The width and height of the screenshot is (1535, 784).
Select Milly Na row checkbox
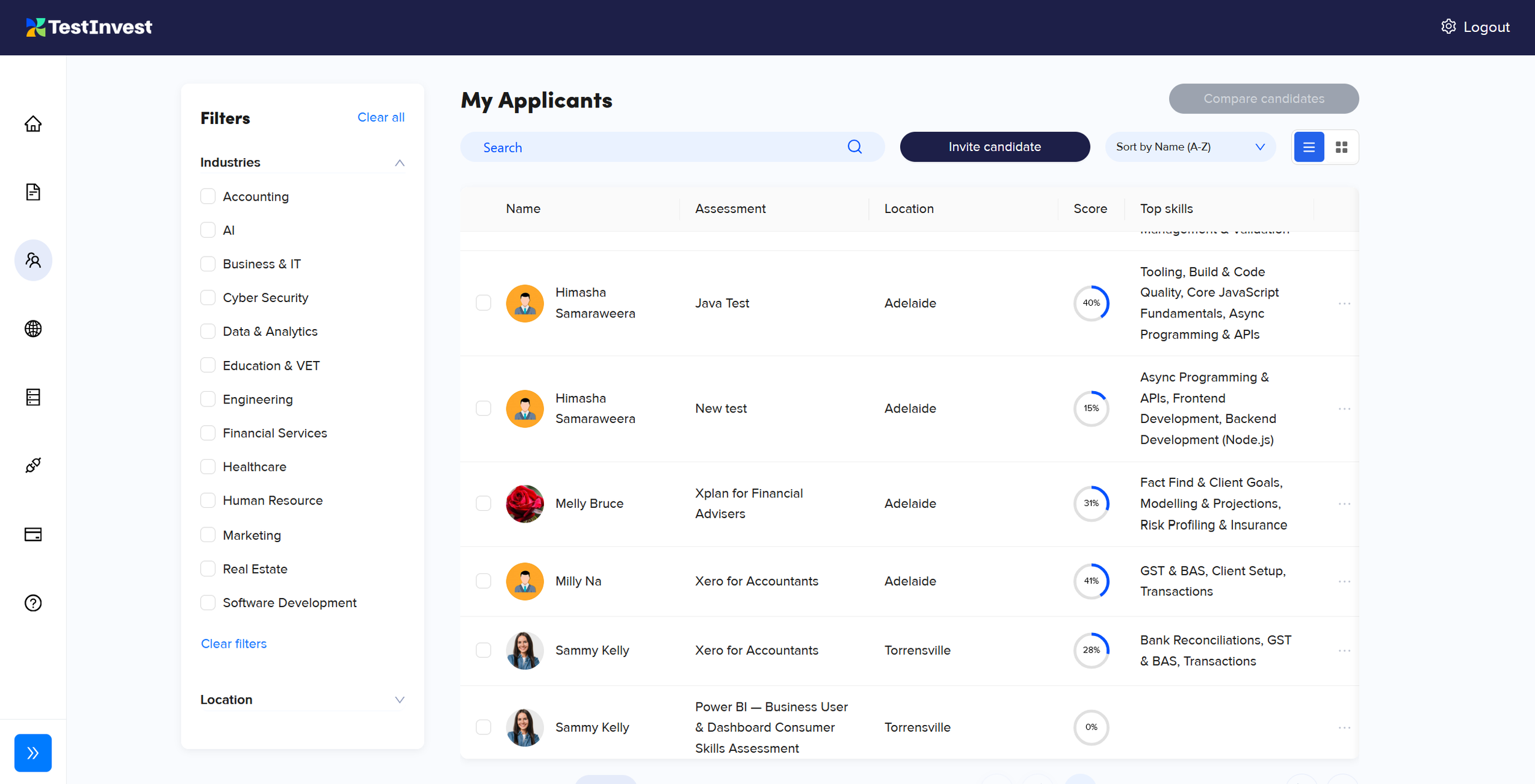[x=484, y=581]
